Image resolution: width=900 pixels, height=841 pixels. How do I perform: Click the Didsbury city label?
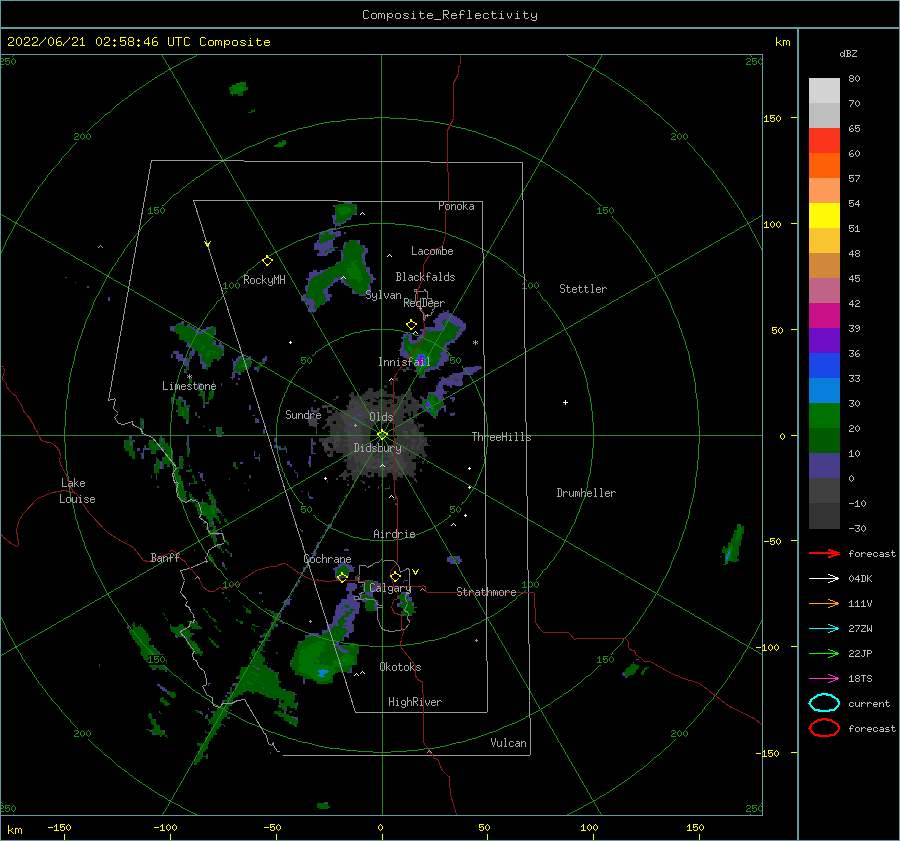[x=377, y=448]
